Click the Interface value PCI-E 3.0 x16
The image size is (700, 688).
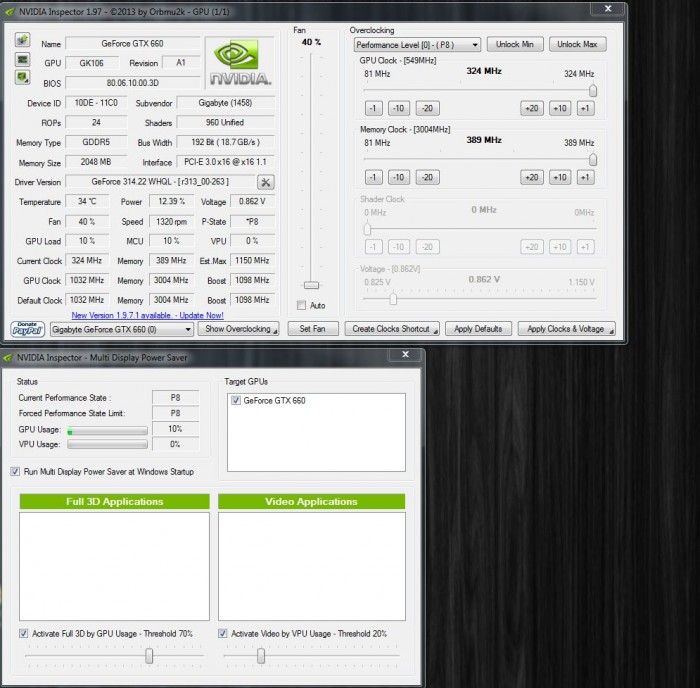click(225, 162)
